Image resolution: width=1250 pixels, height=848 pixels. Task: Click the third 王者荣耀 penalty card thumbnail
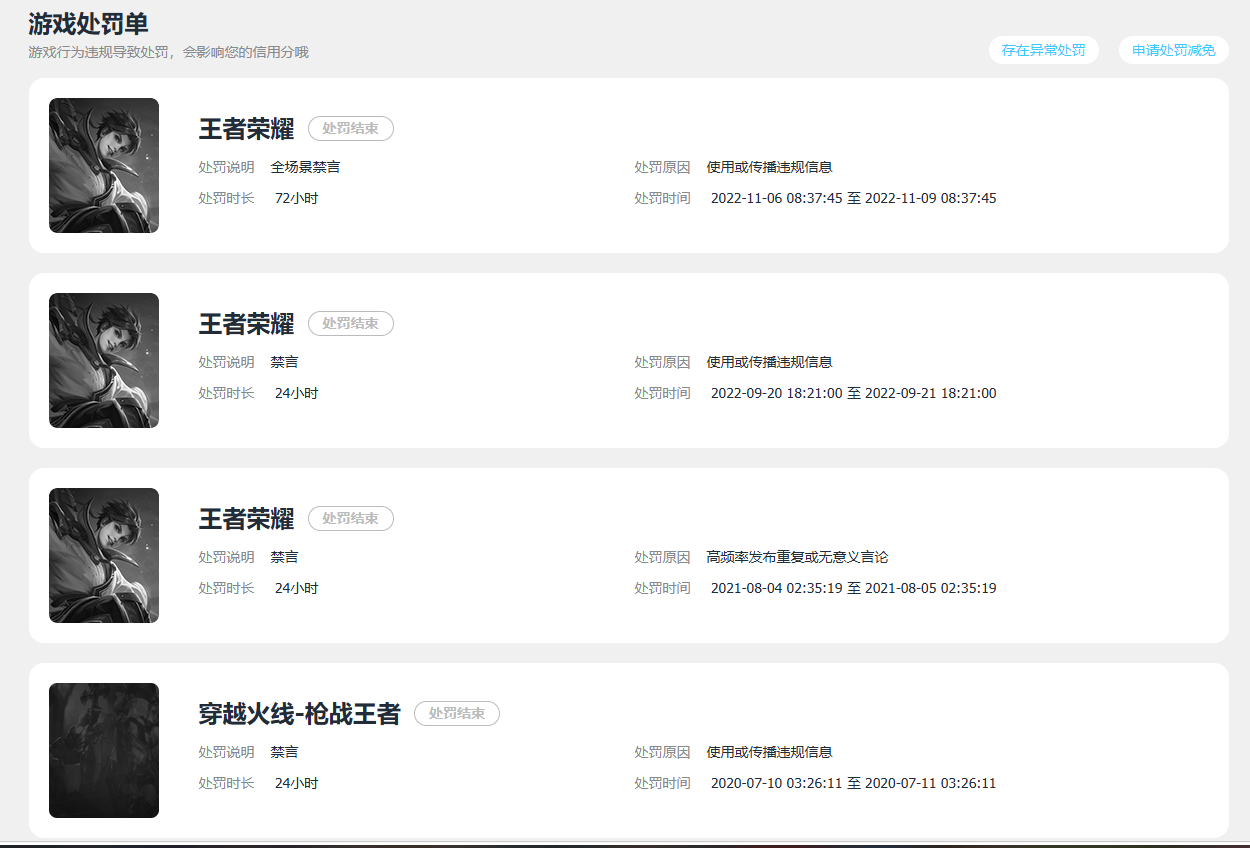[103, 556]
